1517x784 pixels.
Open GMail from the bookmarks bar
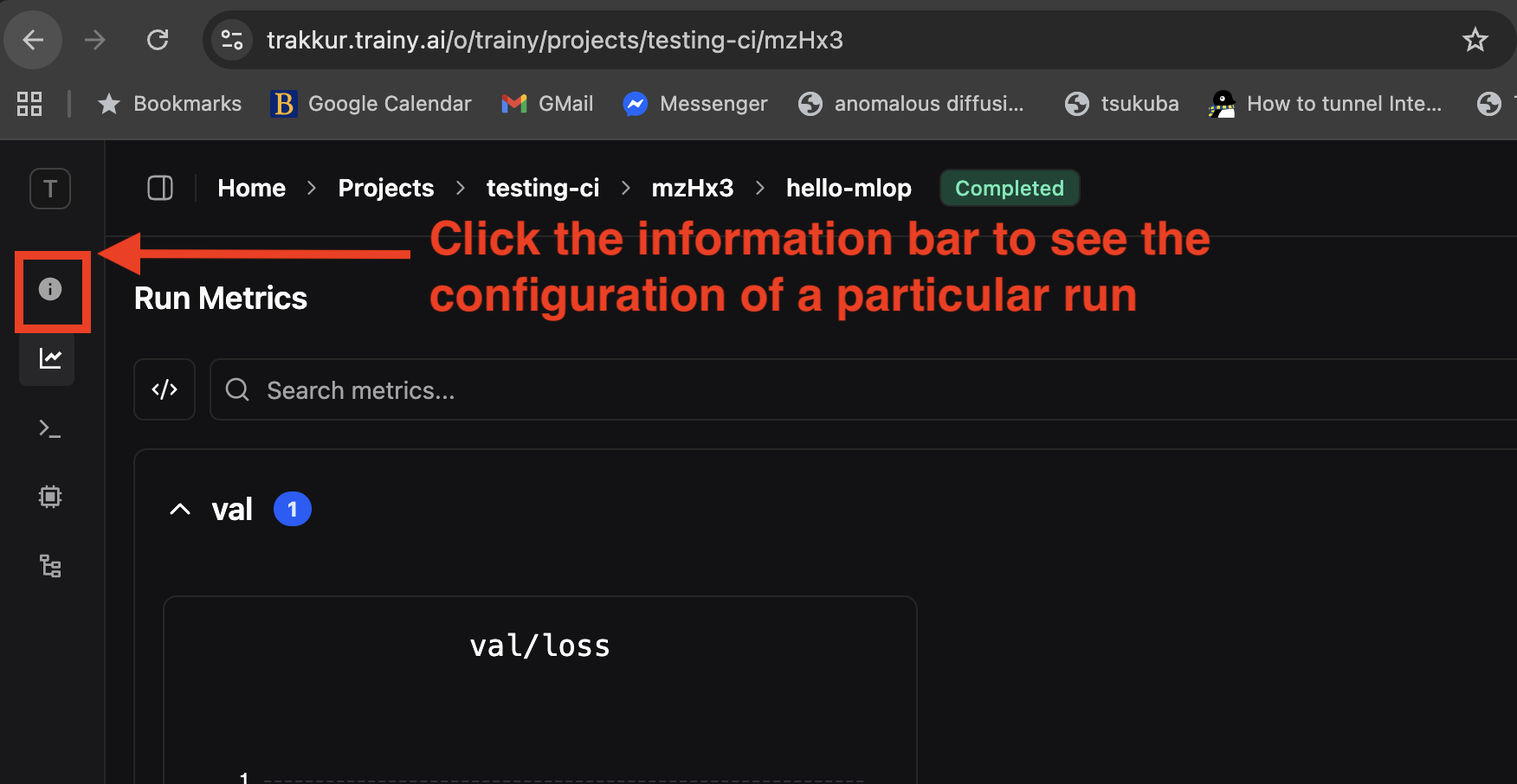pos(546,103)
